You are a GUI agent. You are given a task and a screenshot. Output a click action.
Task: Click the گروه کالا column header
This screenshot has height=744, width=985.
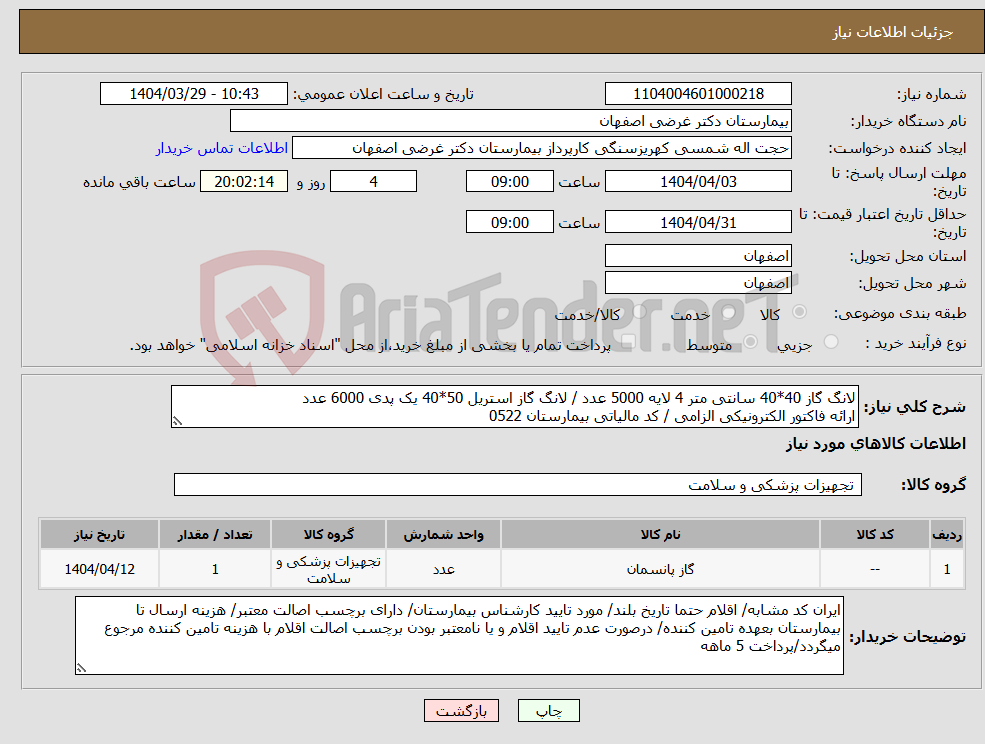[329, 535]
